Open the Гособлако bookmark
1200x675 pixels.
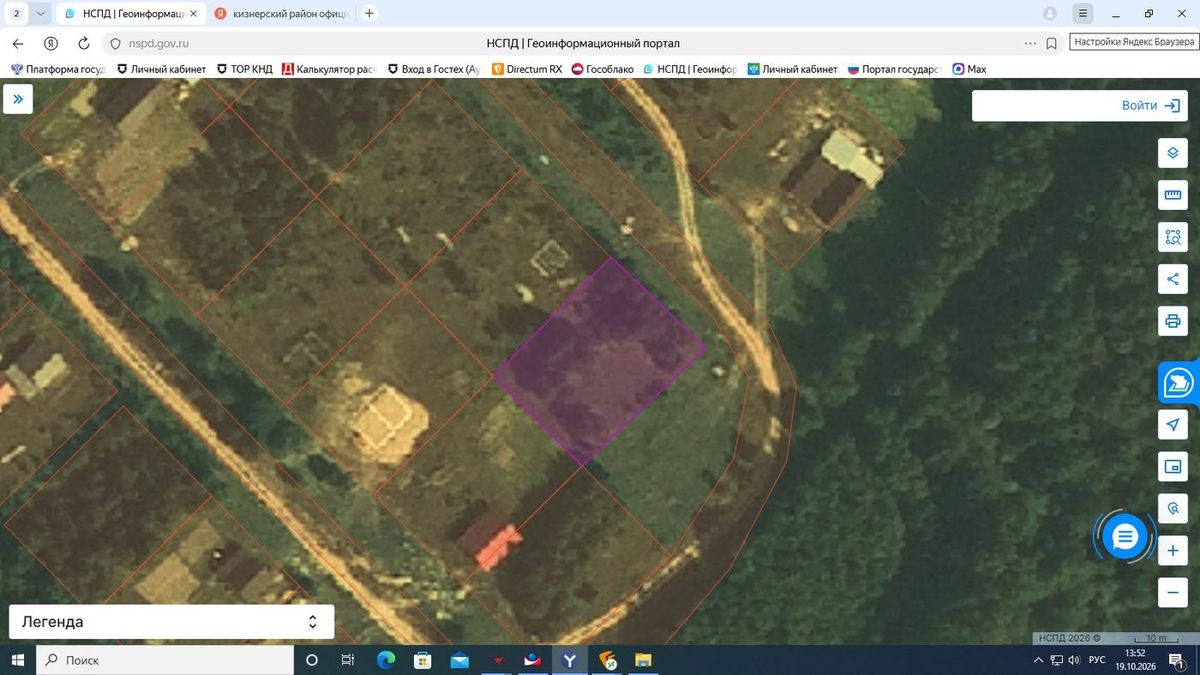[602, 69]
